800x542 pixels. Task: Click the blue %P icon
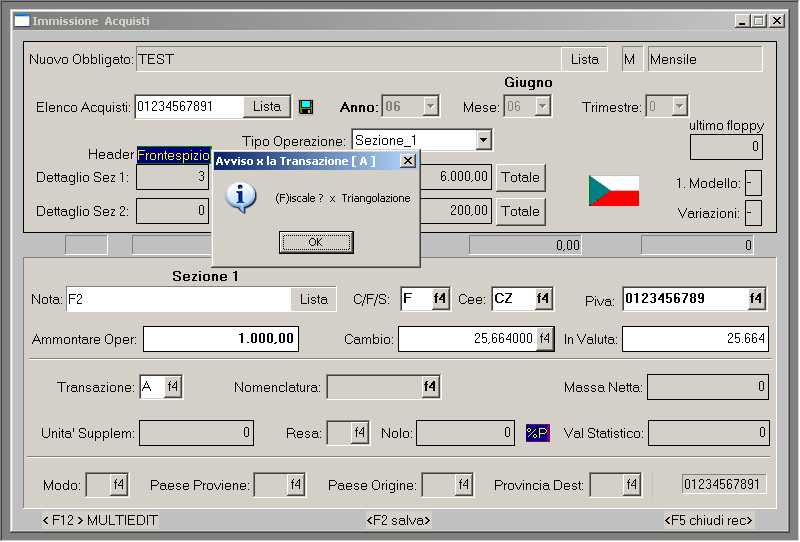(538, 433)
